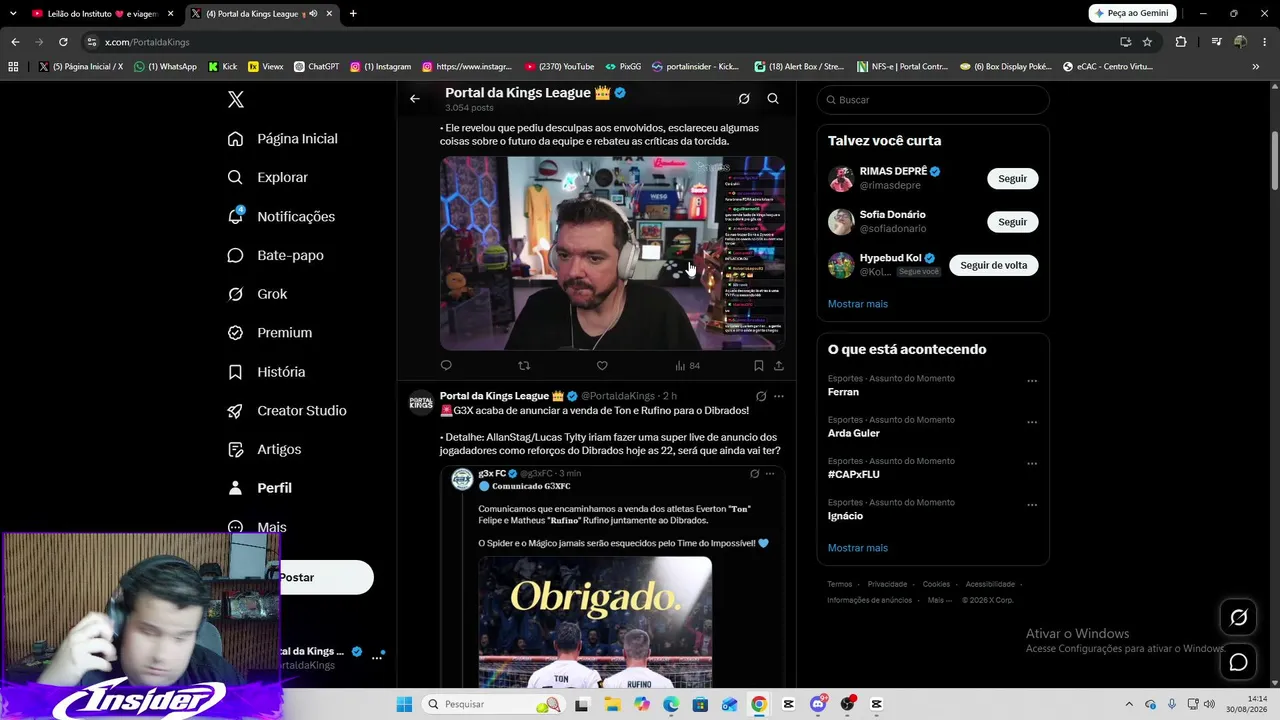Open more options on quoted g3x FC post
The height and width of the screenshot is (720, 1280).
tap(770, 474)
